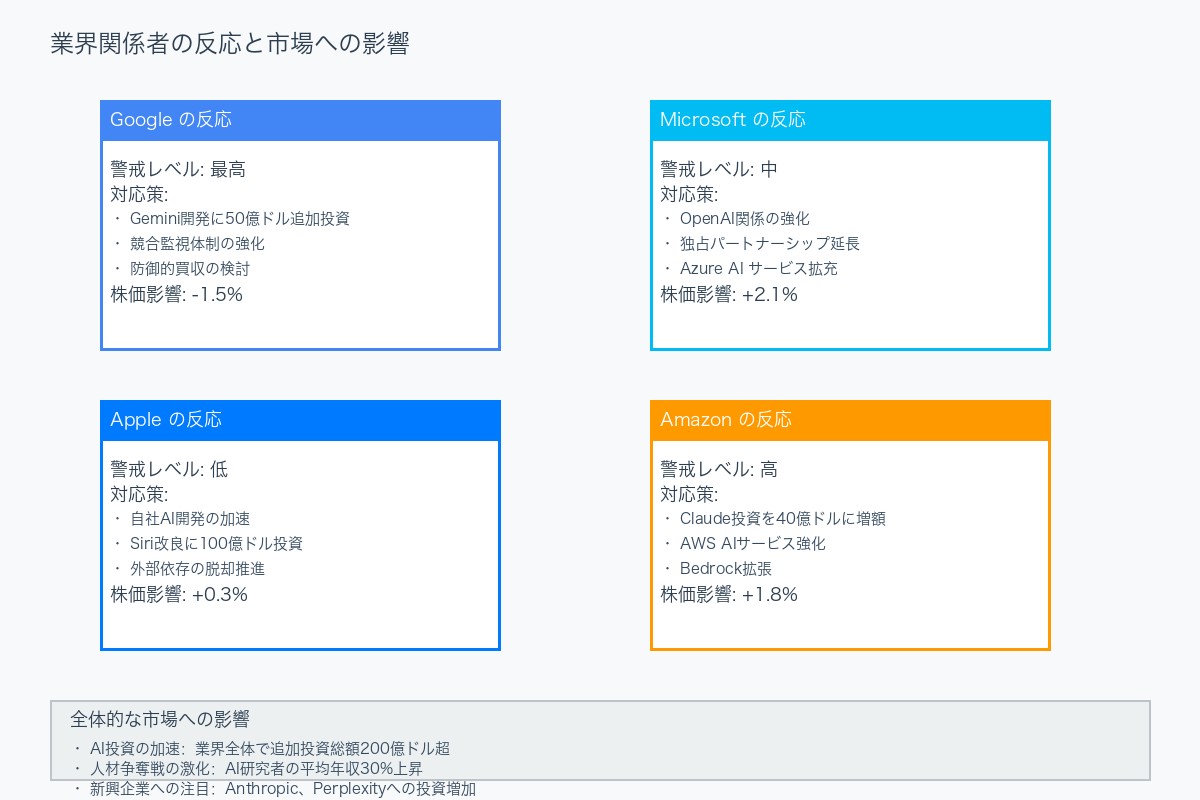Image resolution: width=1200 pixels, height=800 pixels.
Task: Select bullet 自社AI開発の加速
Action: coord(181,519)
